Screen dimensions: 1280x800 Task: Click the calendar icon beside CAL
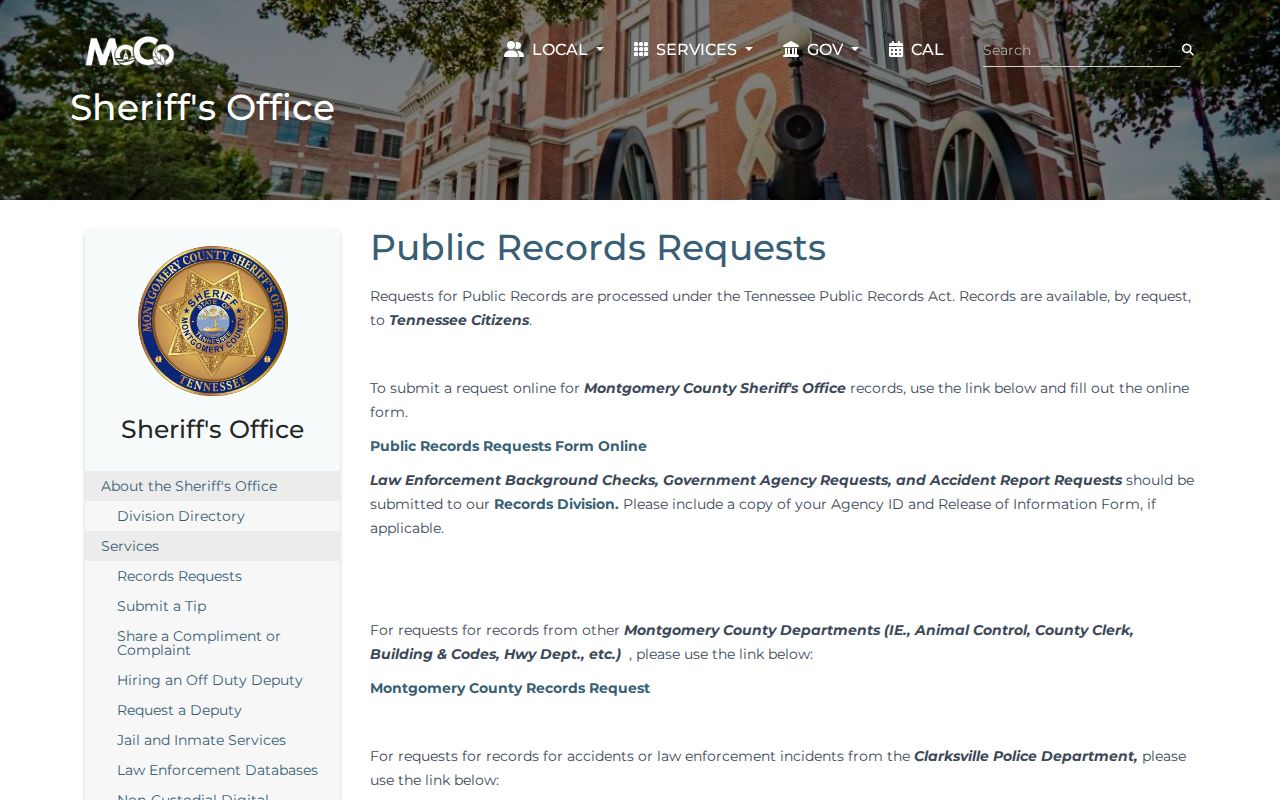(896, 49)
